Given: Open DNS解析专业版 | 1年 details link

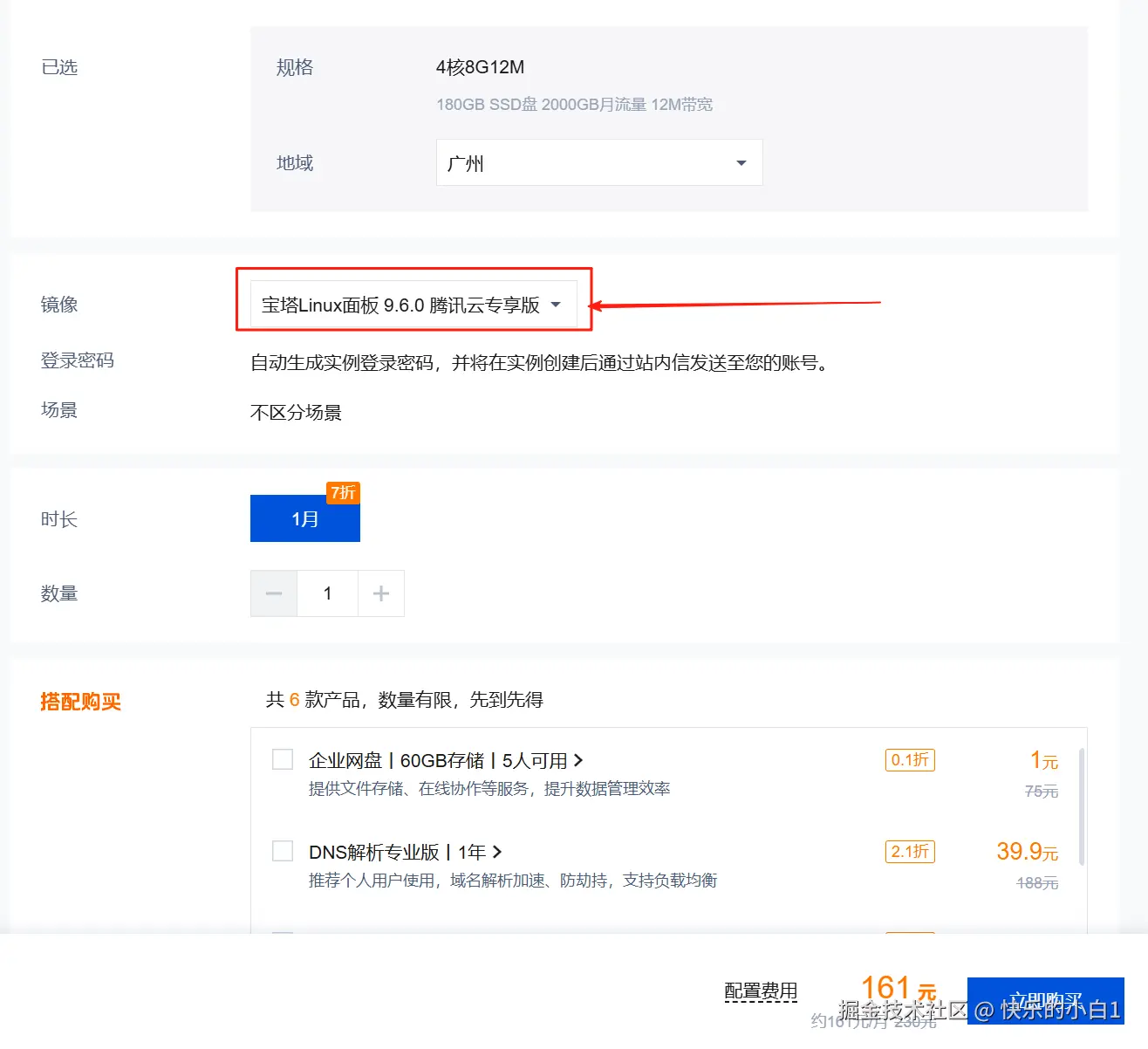Looking at the screenshot, I should tap(406, 852).
